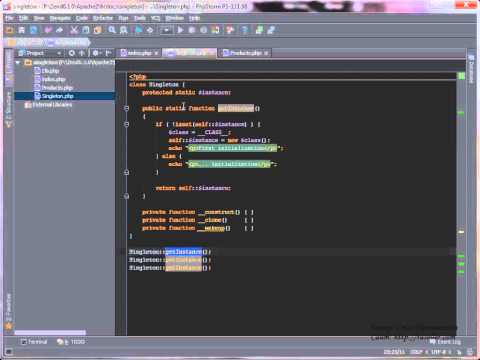480x360 pixels.
Task: Close the index.php tab
Action: [156, 53]
